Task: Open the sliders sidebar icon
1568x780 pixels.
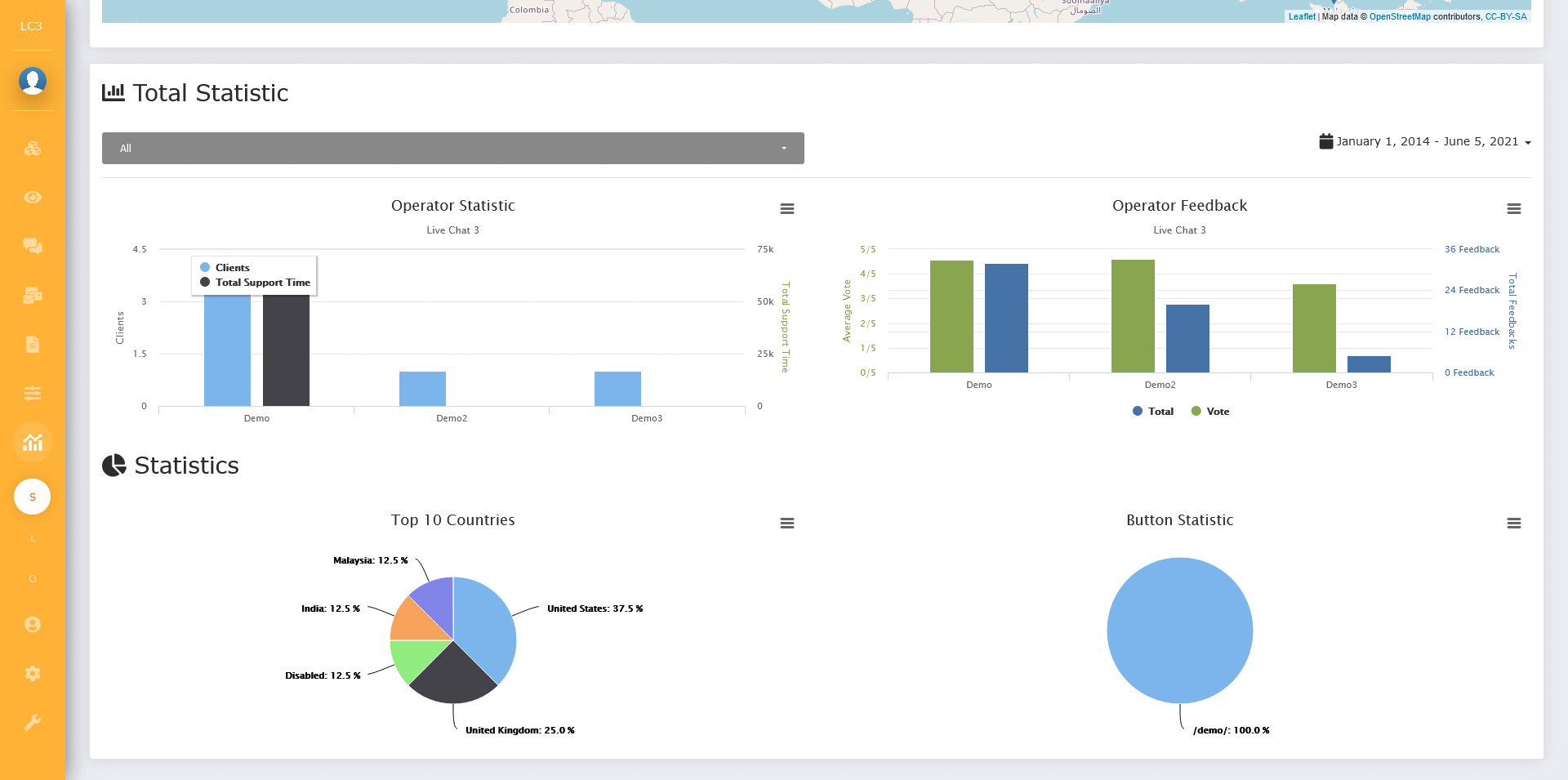Action: (x=33, y=393)
